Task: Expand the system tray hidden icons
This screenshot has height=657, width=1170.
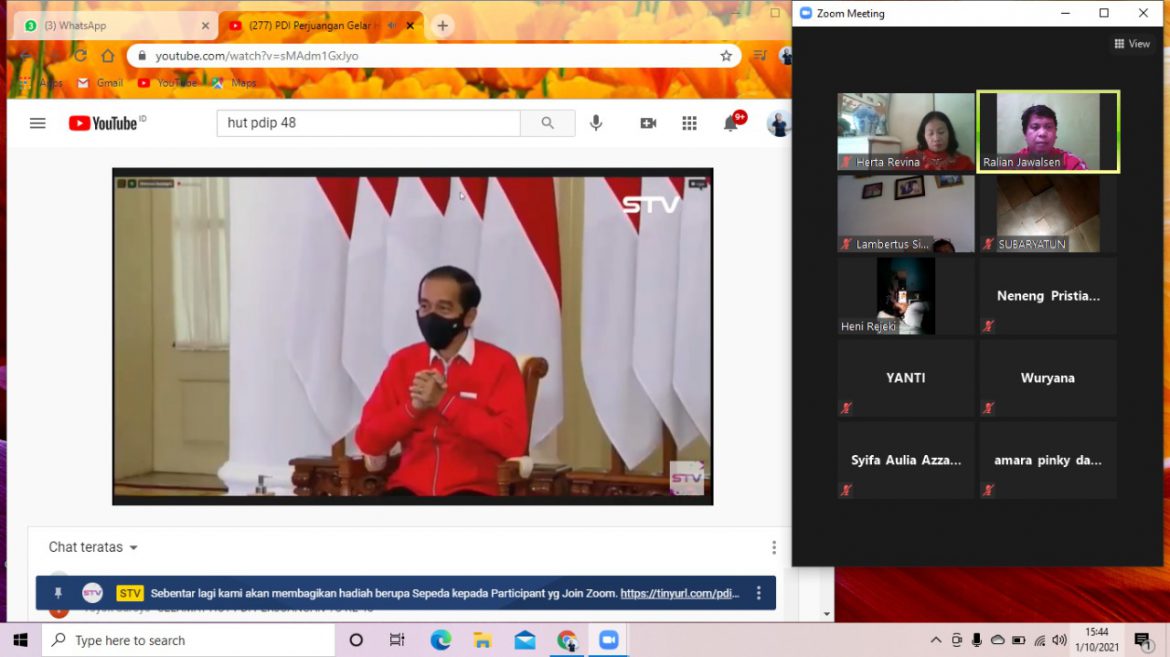Action: pyautogui.click(x=935, y=639)
